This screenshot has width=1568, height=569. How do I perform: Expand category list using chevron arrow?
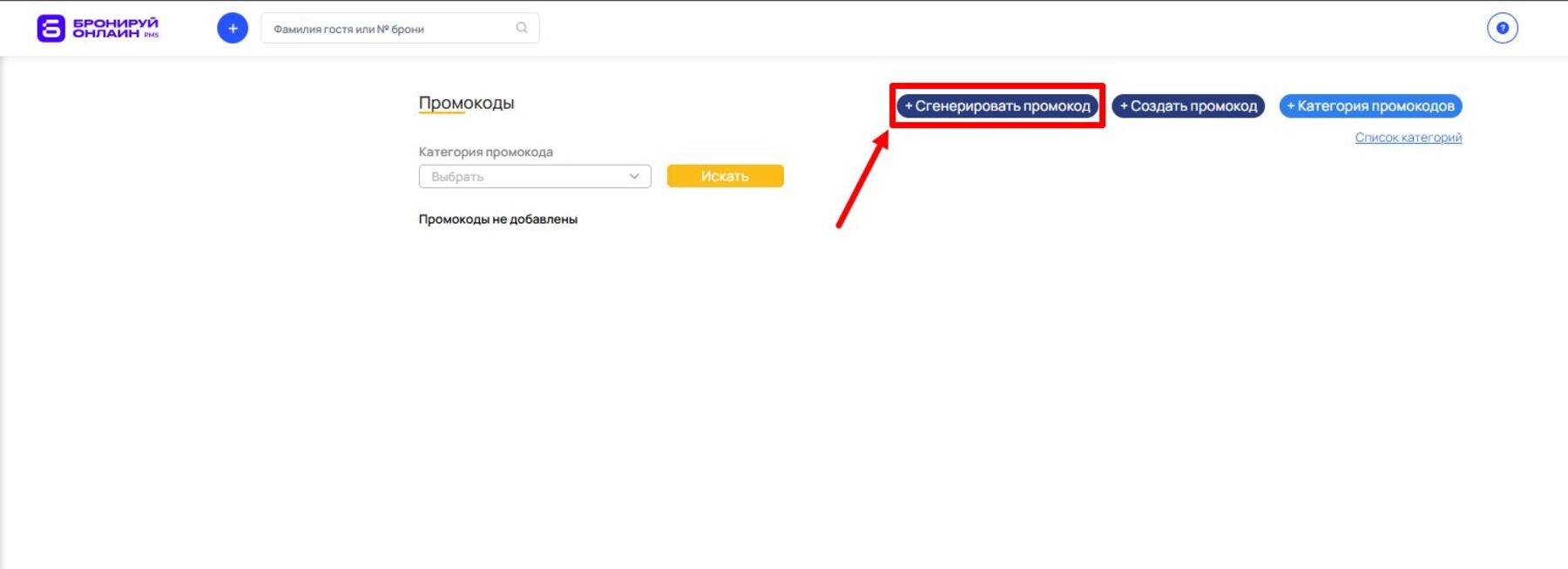pyautogui.click(x=634, y=176)
